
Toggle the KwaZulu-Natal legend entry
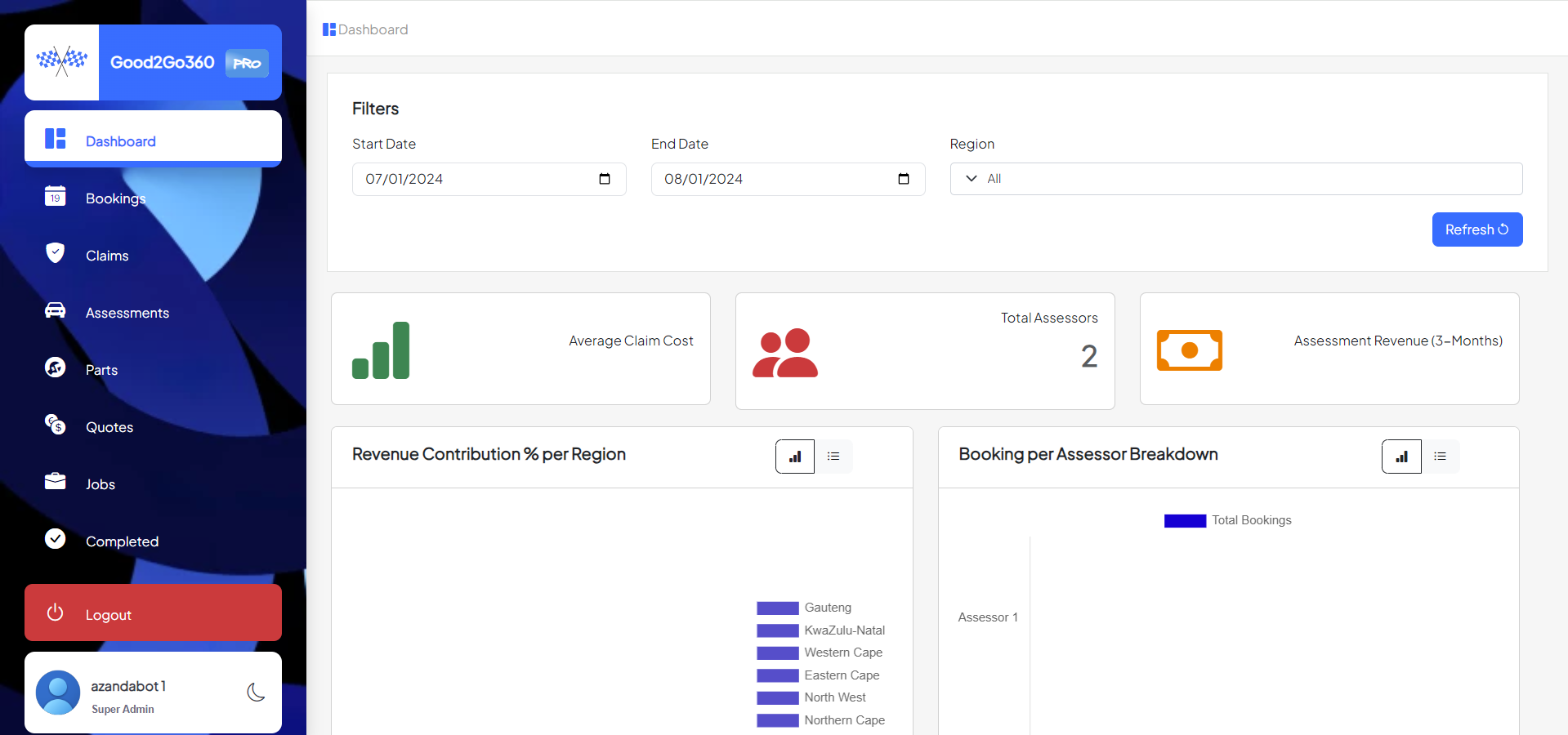click(821, 630)
